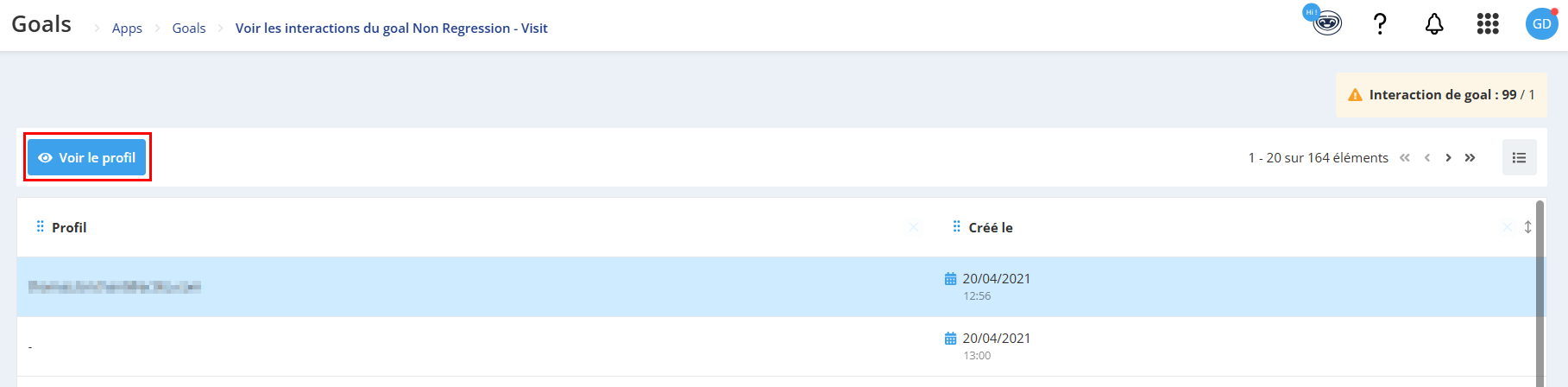Image resolution: width=1568 pixels, height=387 pixels.
Task: Select the highlighted blurred profile row
Action: click(x=776, y=287)
